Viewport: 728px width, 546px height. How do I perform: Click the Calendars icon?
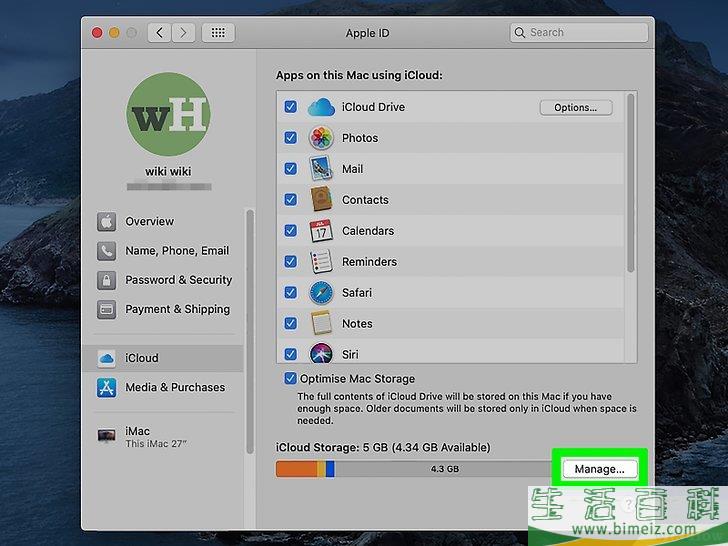click(x=321, y=231)
